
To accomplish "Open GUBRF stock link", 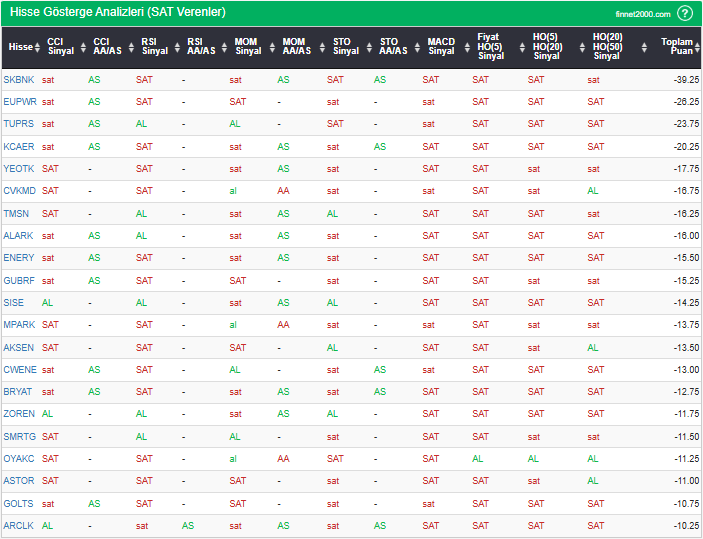I will pos(19,281).
